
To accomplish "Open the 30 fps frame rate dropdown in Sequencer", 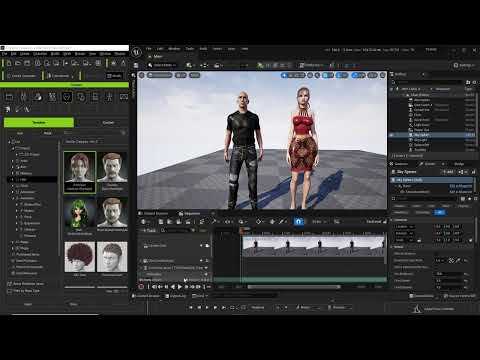I will pyautogui.click(x=319, y=221).
